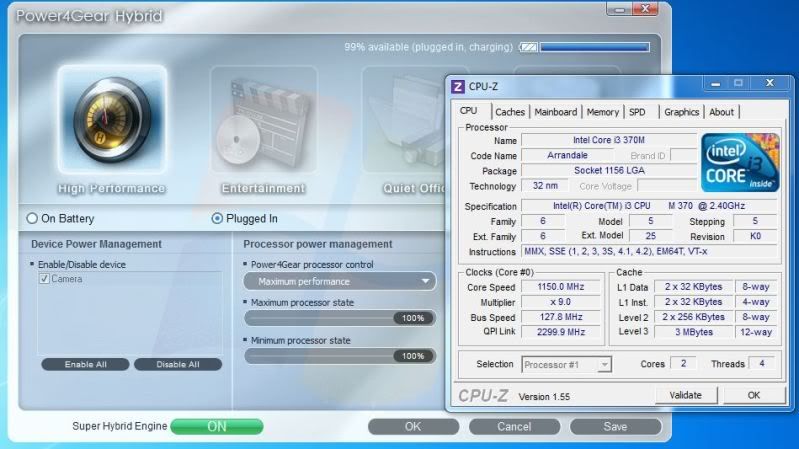
Task: Click the OK button in CPU-Z
Action: coord(754,395)
